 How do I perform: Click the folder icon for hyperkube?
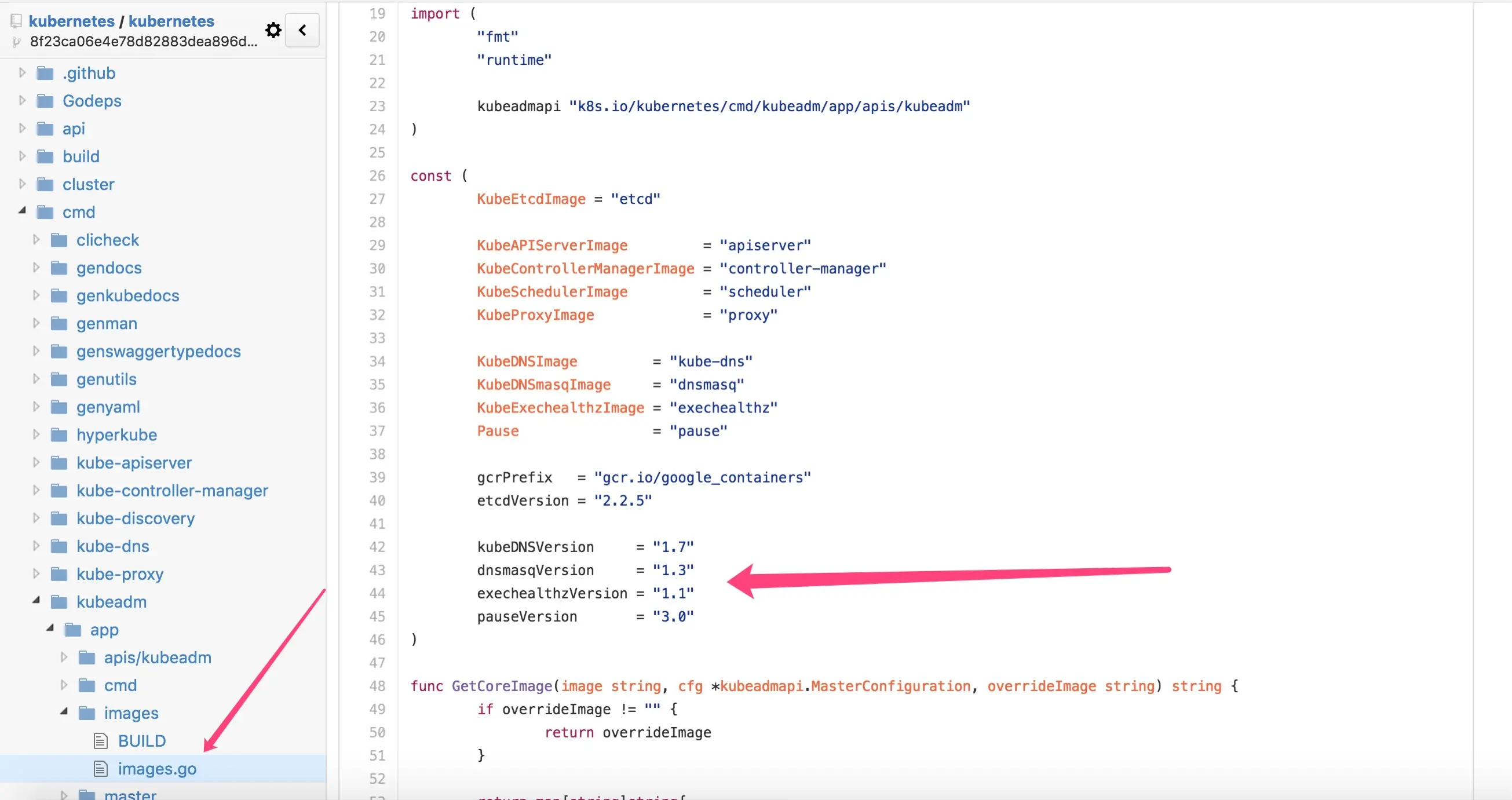click(x=59, y=435)
